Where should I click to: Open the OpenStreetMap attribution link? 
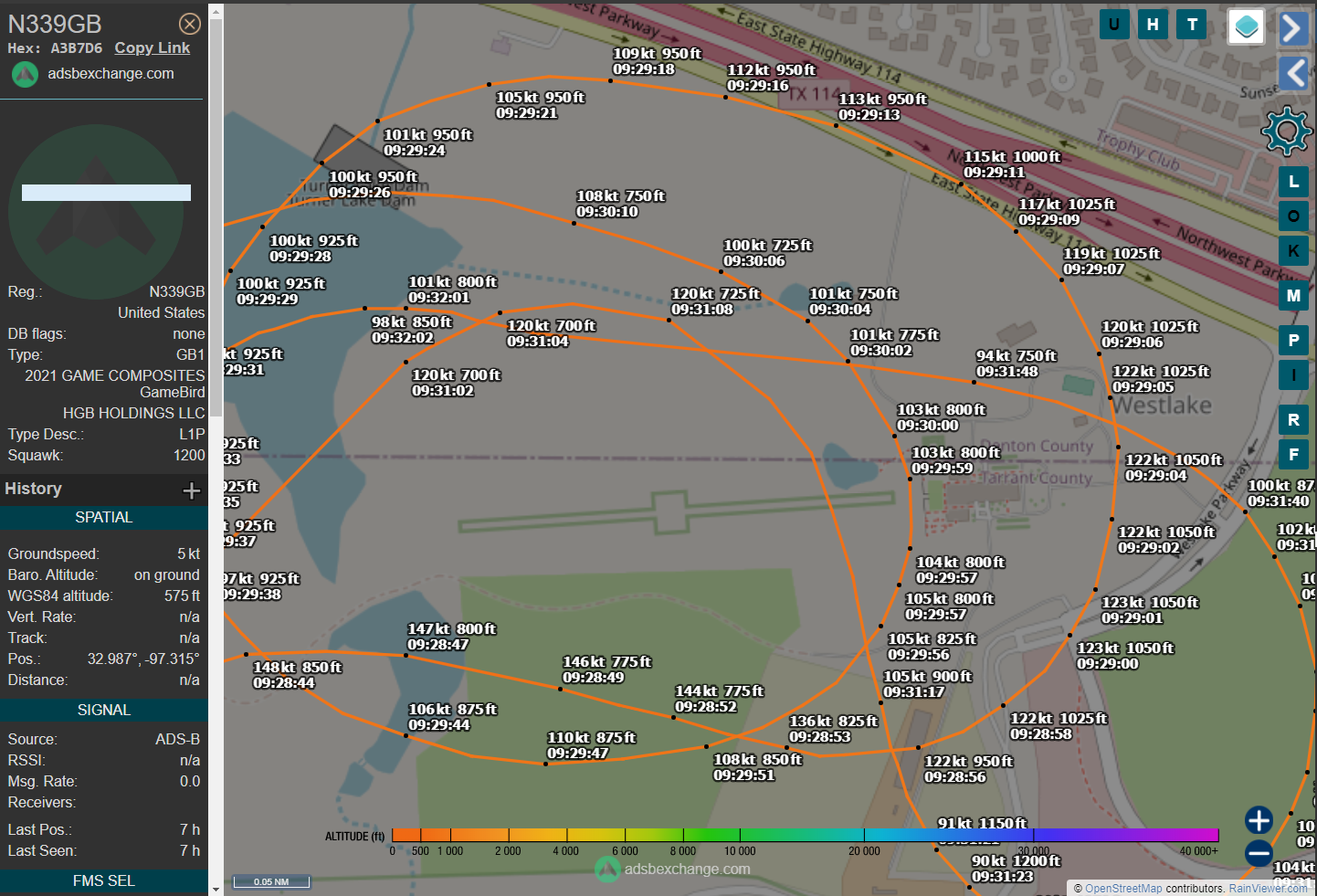pos(1123,889)
